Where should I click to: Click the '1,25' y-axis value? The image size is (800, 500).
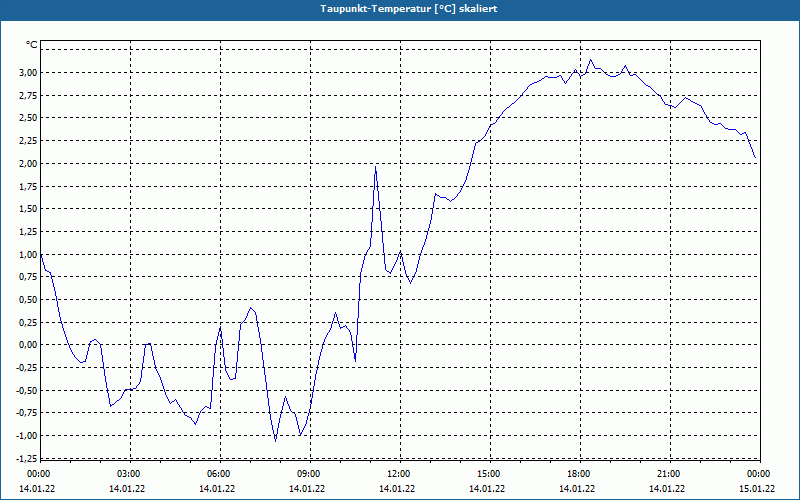[28, 232]
